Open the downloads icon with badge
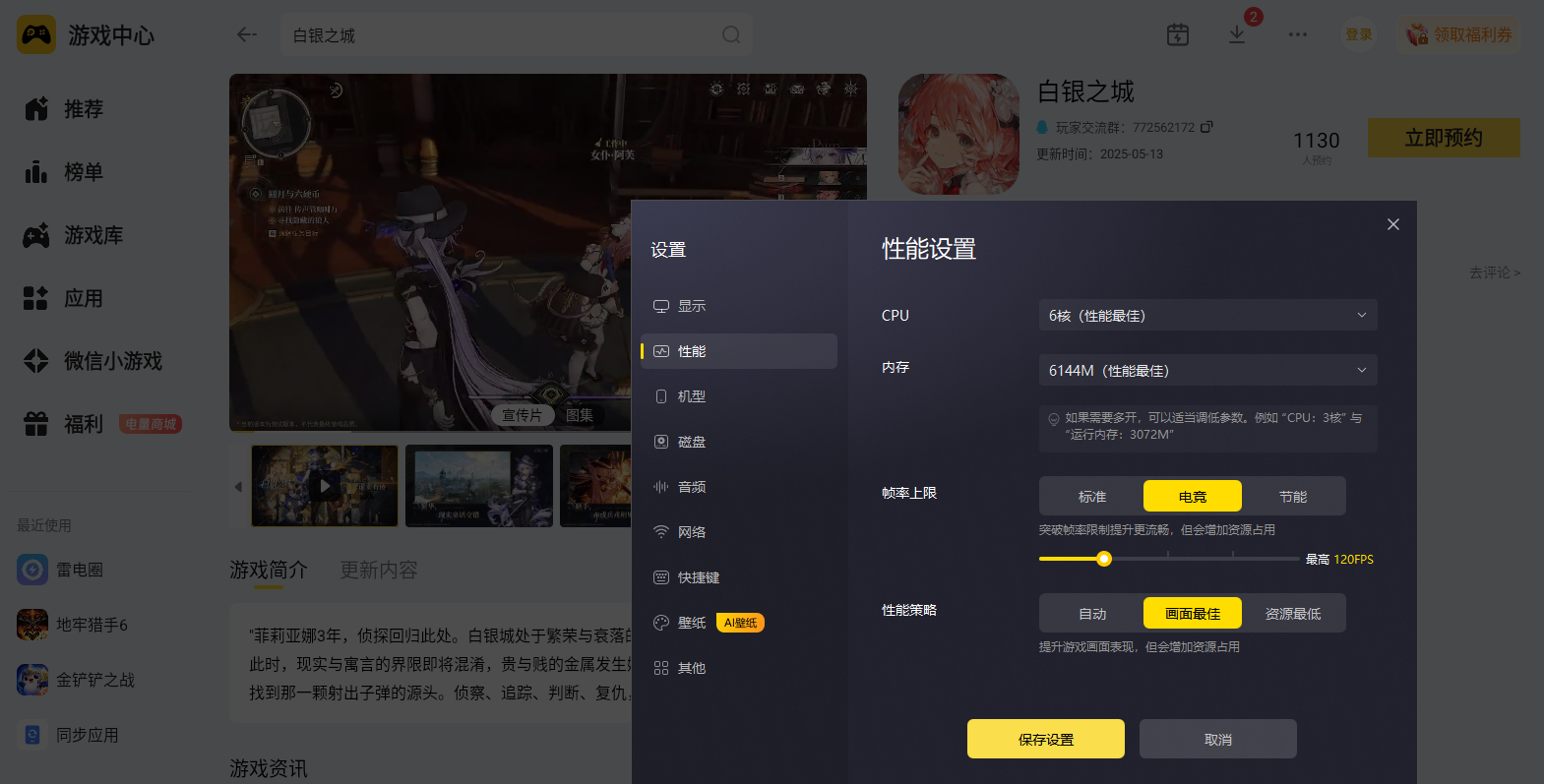The width and height of the screenshot is (1544, 784). (1237, 34)
